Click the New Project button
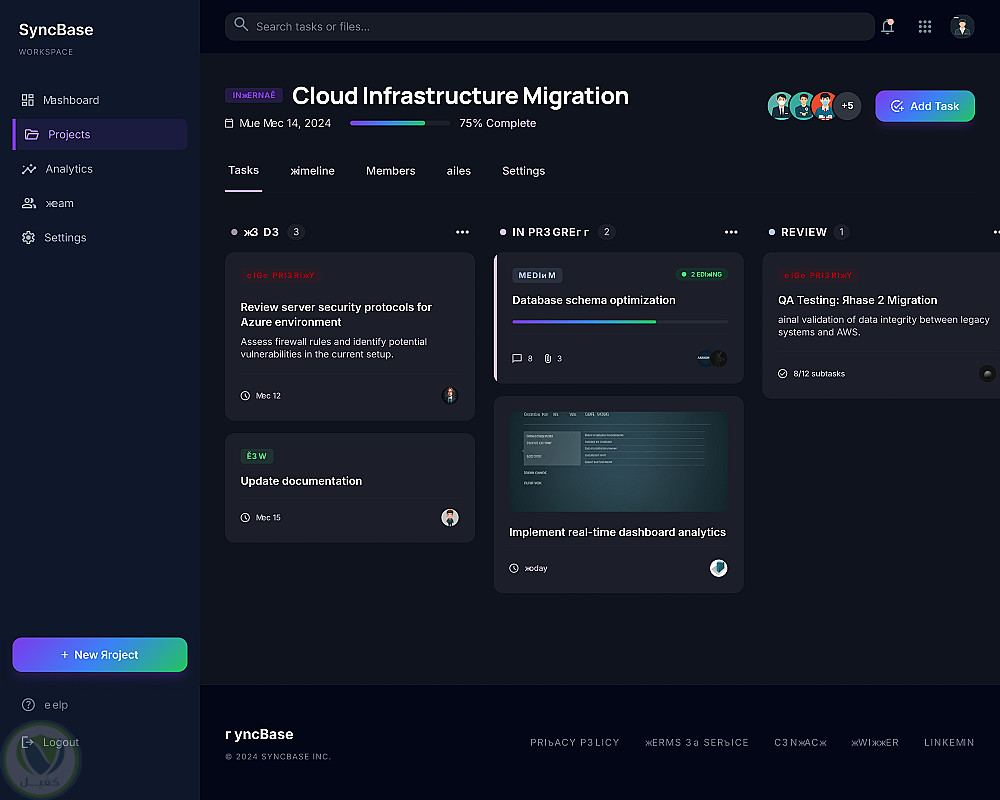This screenshot has width=1000, height=800. (100, 655)
